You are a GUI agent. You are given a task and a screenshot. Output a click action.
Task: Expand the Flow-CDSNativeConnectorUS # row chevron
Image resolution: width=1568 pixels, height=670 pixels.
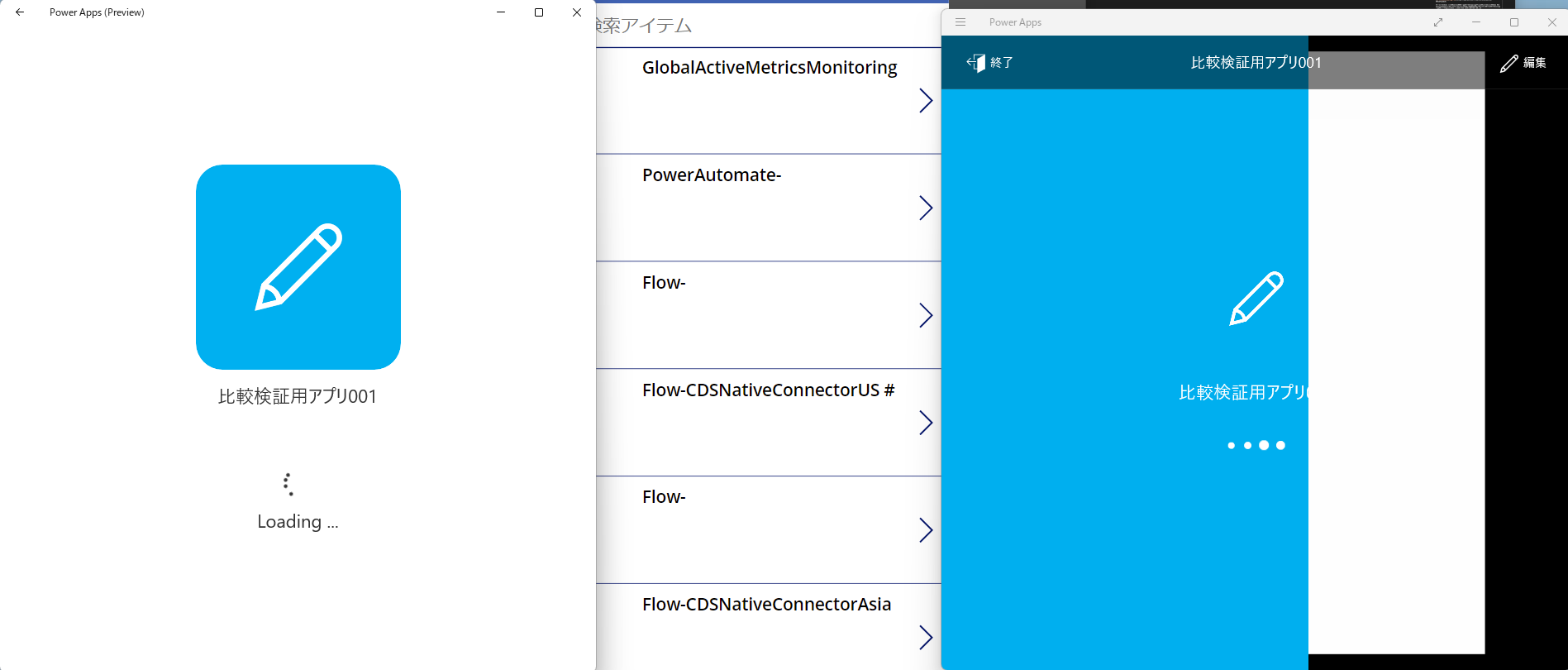[x=926, y=423]
